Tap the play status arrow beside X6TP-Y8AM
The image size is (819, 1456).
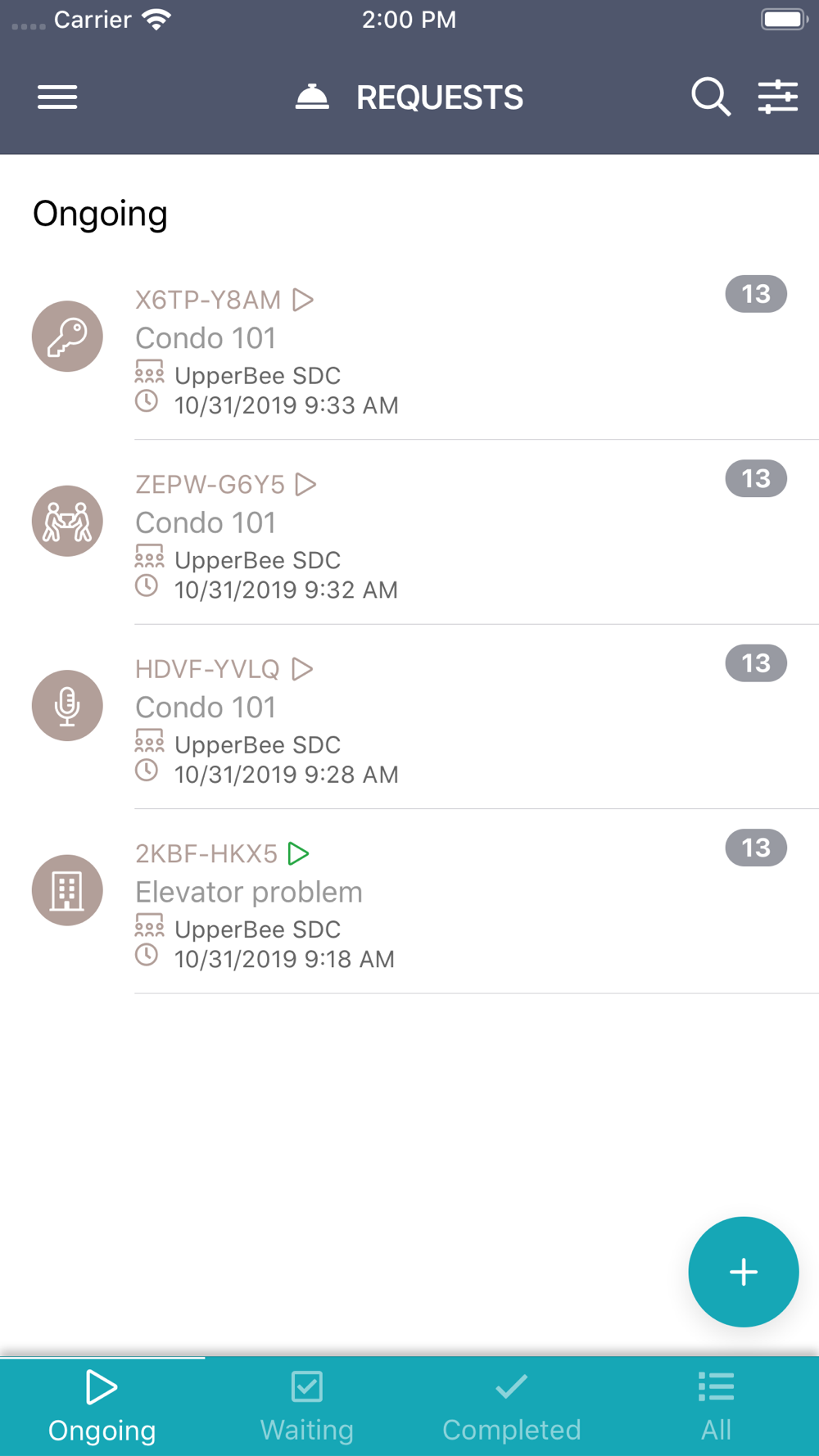[x=303, y=300]
